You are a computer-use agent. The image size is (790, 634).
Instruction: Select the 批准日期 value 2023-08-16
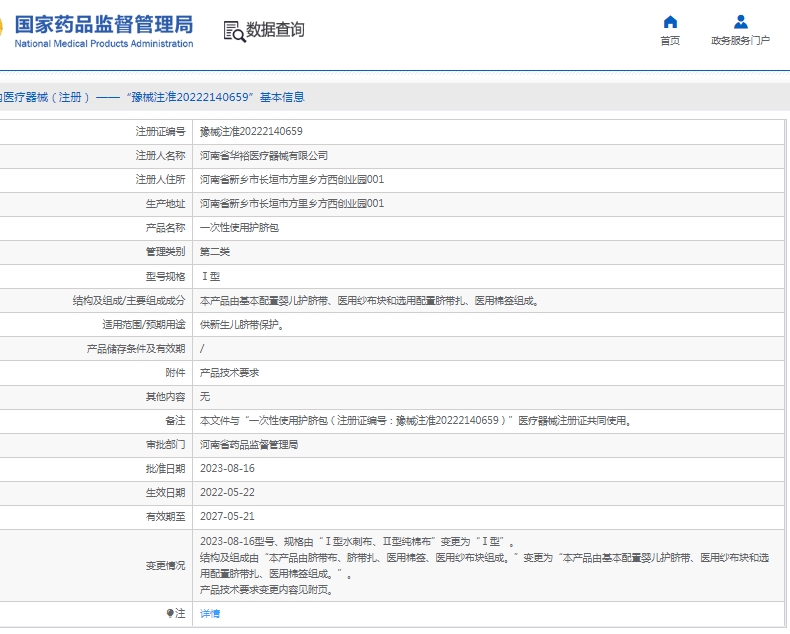(x=227, y=468)
